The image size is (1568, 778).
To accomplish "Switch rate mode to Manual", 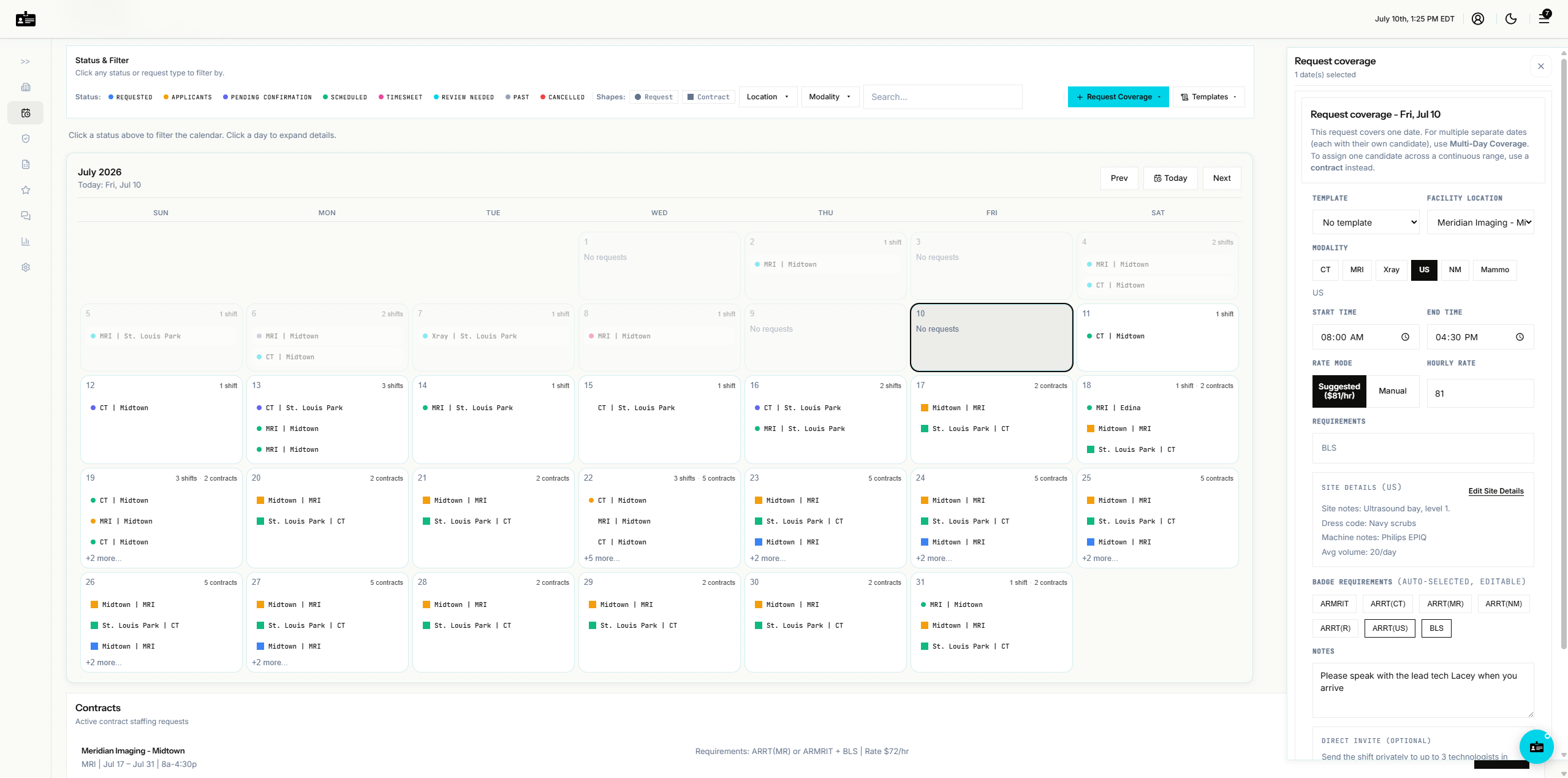I will coord(1393,391).
